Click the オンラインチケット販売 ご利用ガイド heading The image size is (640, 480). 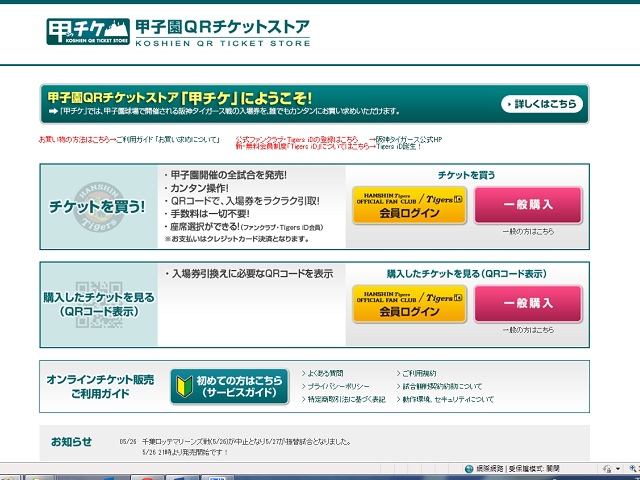[100, 387]
